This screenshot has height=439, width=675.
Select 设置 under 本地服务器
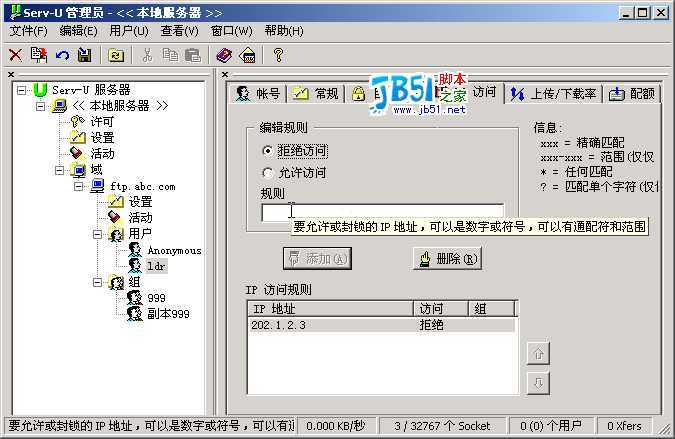[x=102, y=138]
